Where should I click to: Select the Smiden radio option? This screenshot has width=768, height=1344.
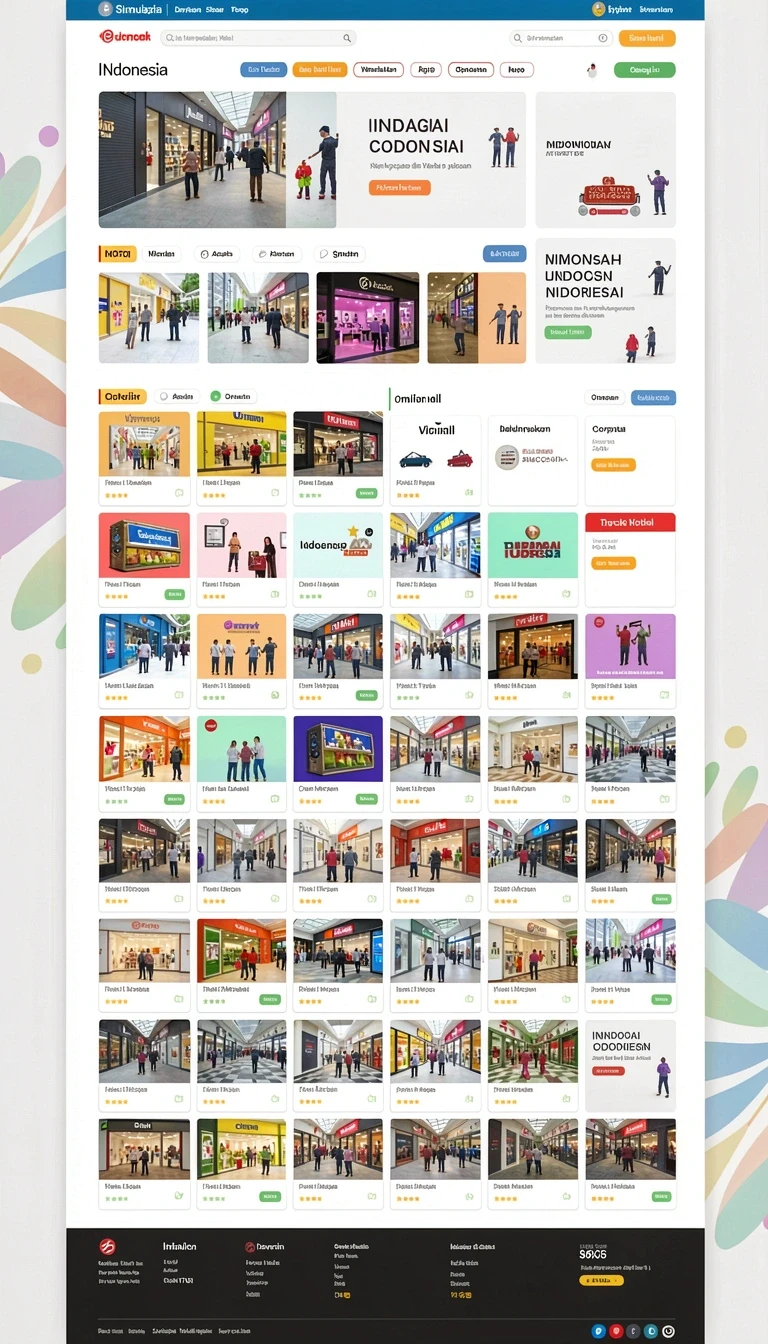(x=340, y=254)
